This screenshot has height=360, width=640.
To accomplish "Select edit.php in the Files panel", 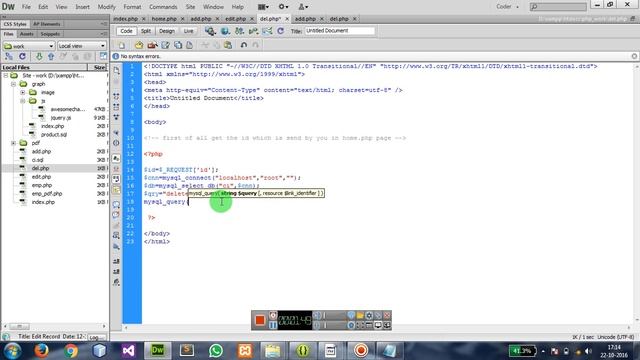I will coord(41,177).
